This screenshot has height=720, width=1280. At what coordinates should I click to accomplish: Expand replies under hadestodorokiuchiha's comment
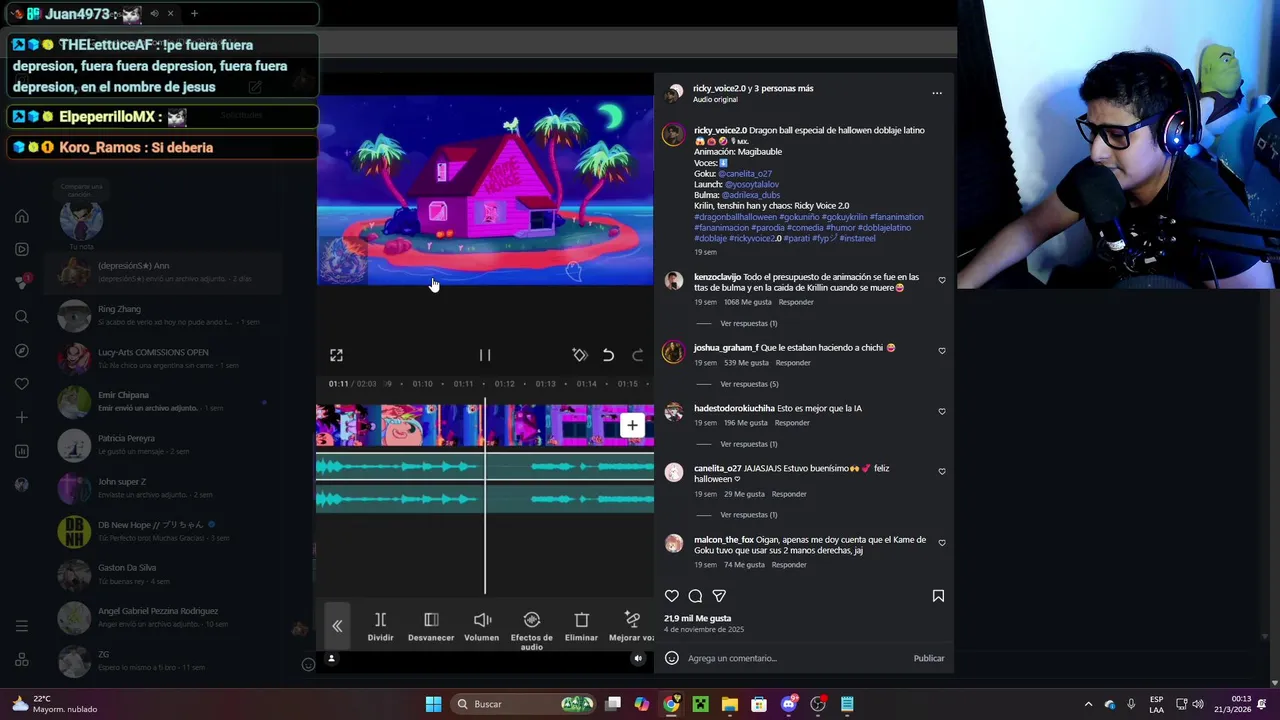748,444
